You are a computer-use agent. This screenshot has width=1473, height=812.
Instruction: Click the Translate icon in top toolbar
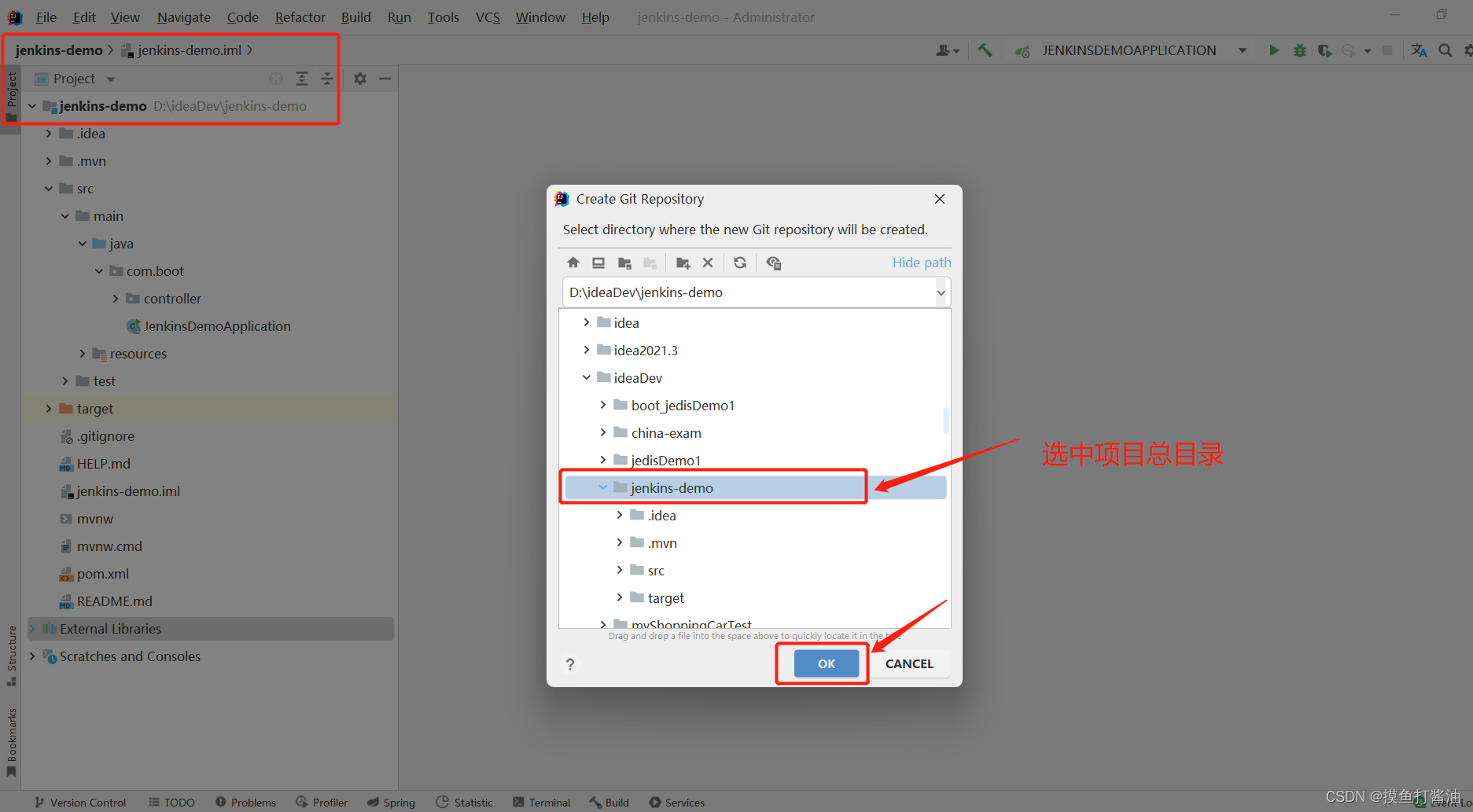click(x=1419, y=50)
